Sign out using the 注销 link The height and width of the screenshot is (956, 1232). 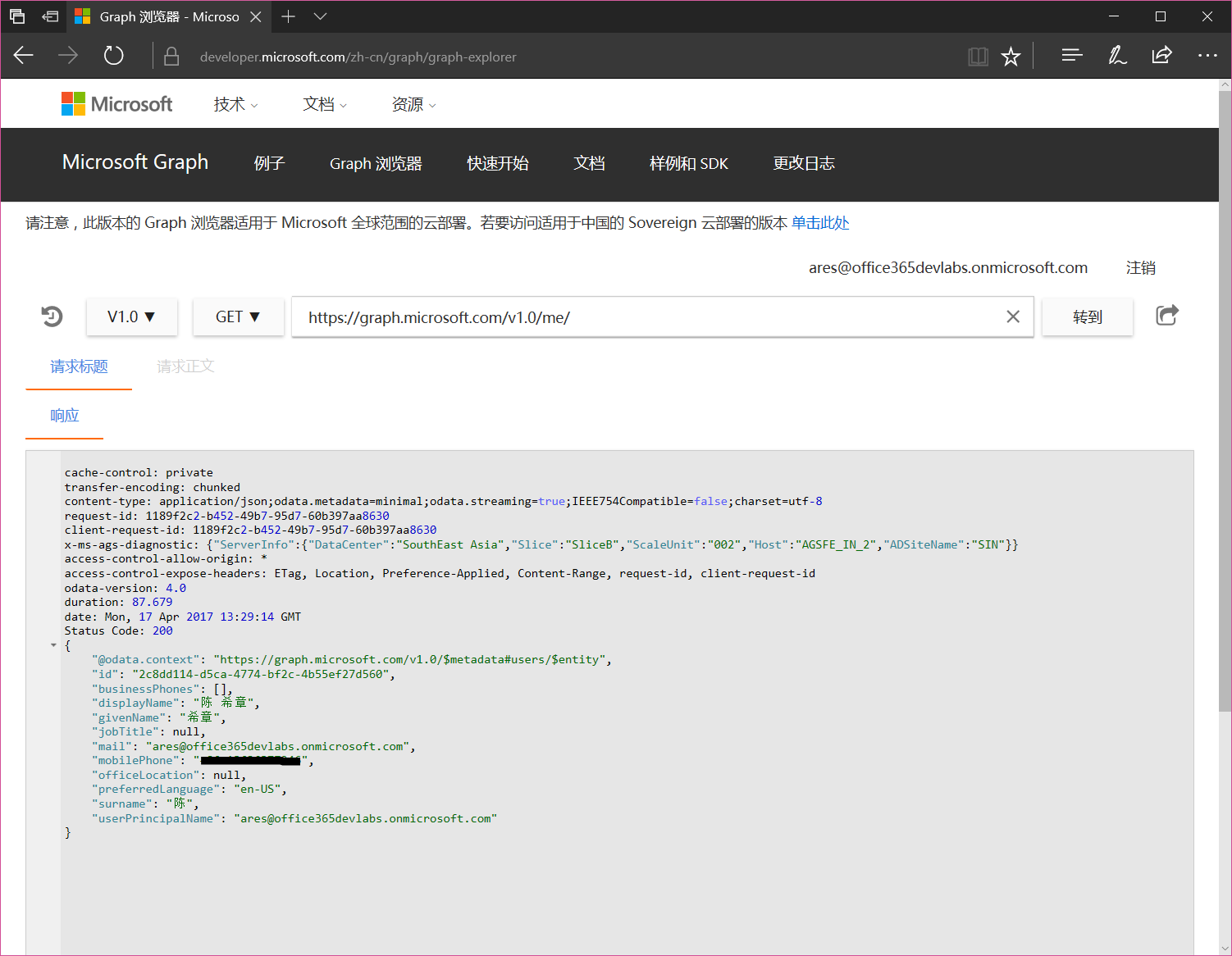click(x=1140, y=268)
